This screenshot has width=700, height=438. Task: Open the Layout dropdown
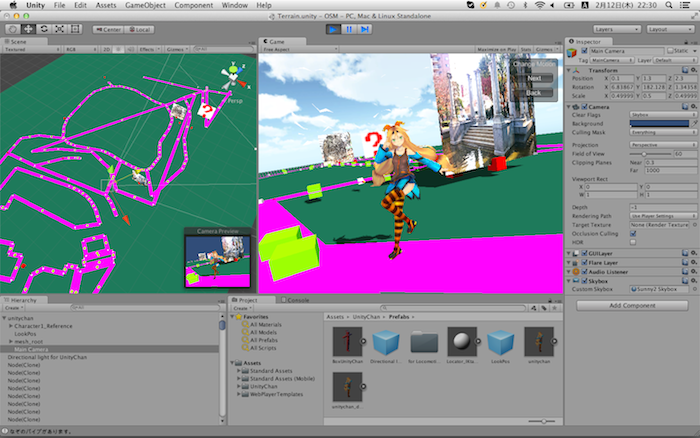tap(670, 29)
